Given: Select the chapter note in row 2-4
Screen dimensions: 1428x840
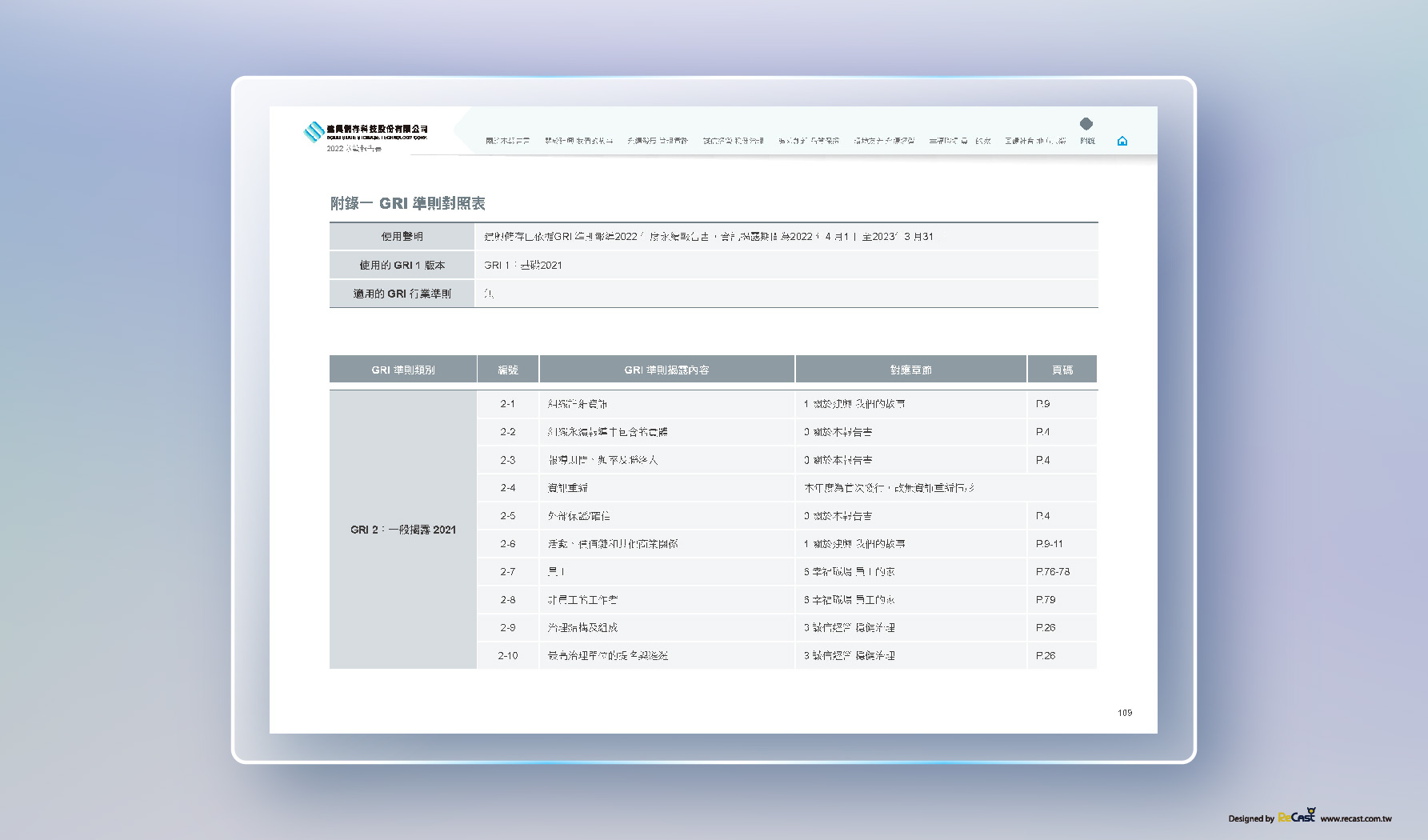Looking at the screenshot, I should tap(946, 488).
